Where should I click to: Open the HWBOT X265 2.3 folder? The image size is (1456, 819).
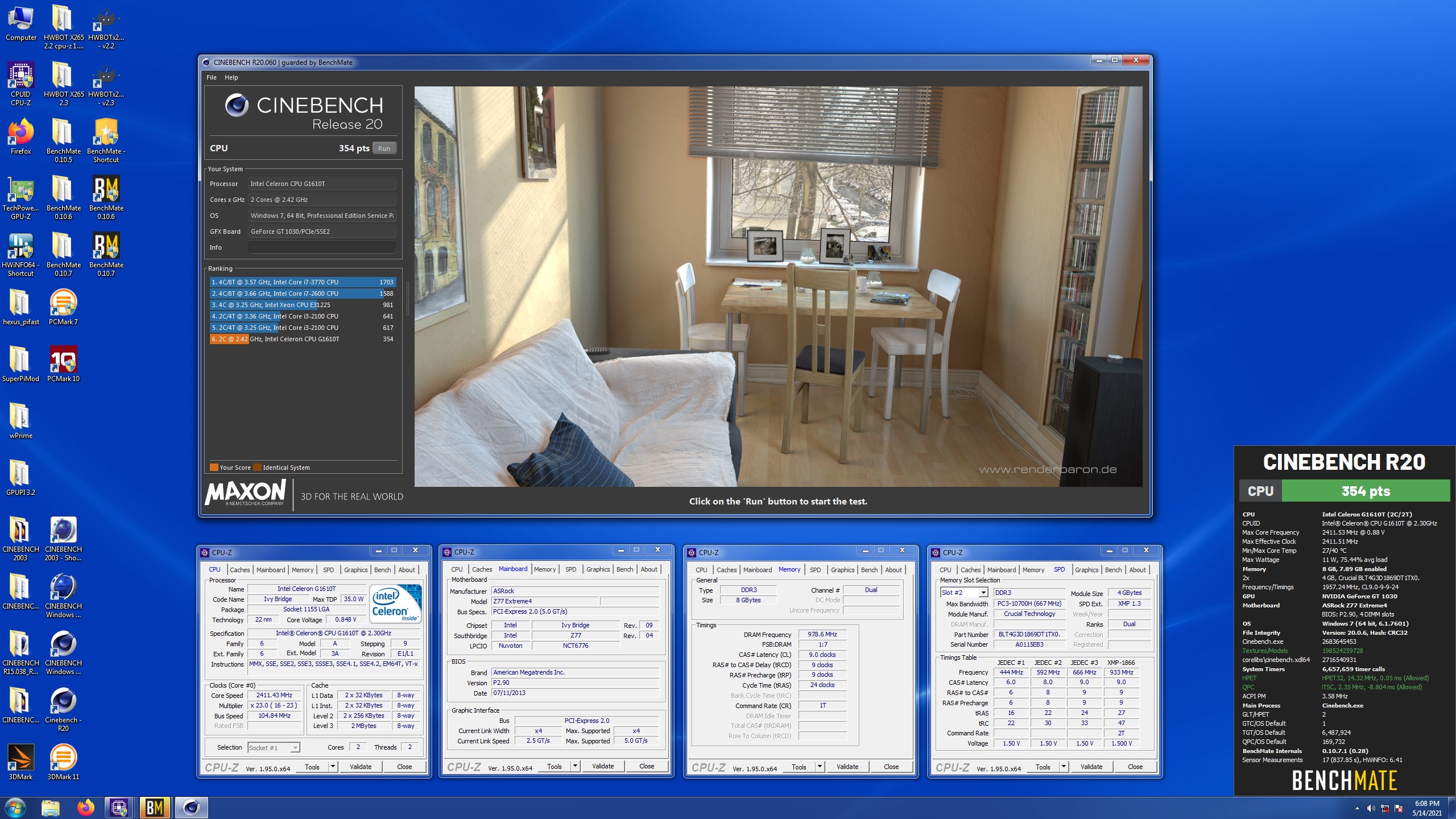(x=63, y=84)
